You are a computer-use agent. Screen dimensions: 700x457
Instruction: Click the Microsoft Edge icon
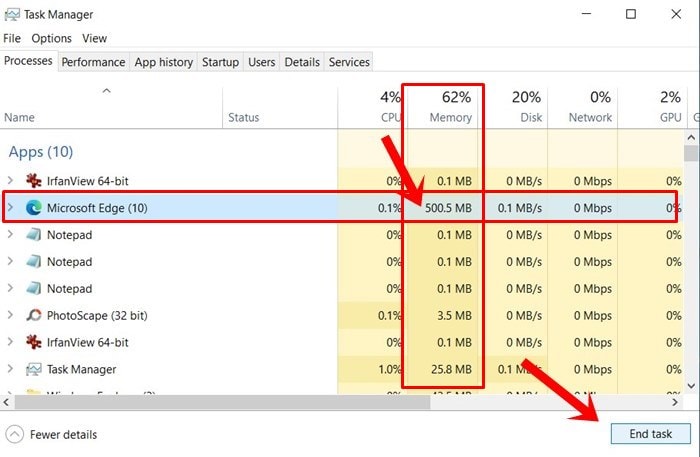pos(33,208)
